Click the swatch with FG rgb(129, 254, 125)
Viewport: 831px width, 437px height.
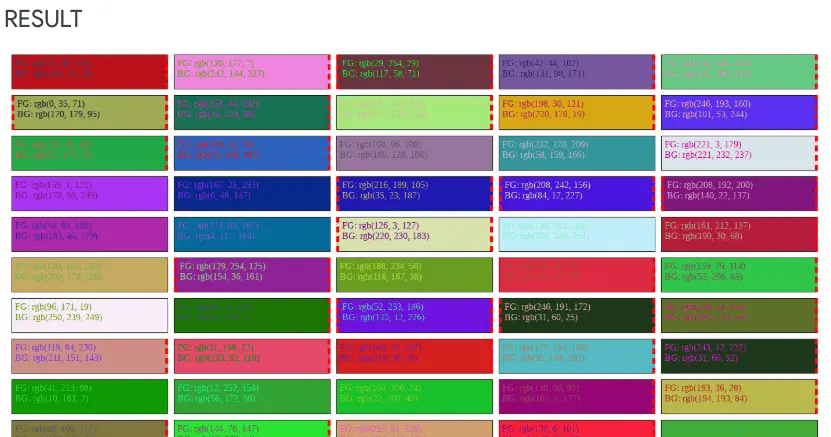251,274
